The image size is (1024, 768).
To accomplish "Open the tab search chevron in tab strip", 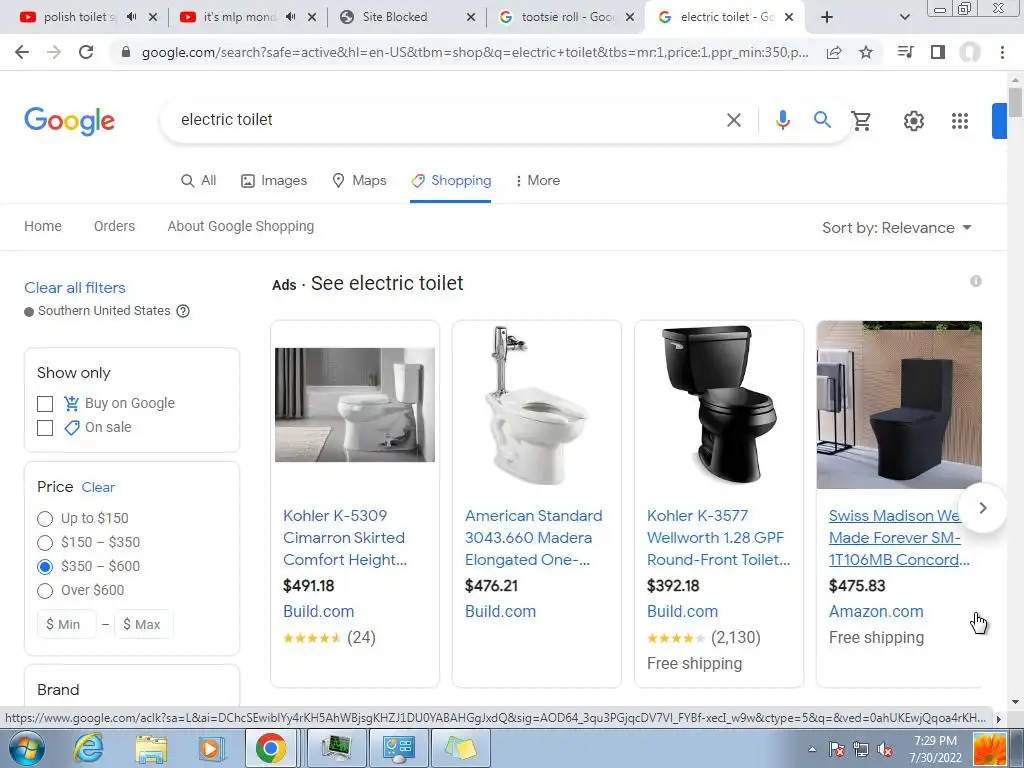I will click(904, 17).
